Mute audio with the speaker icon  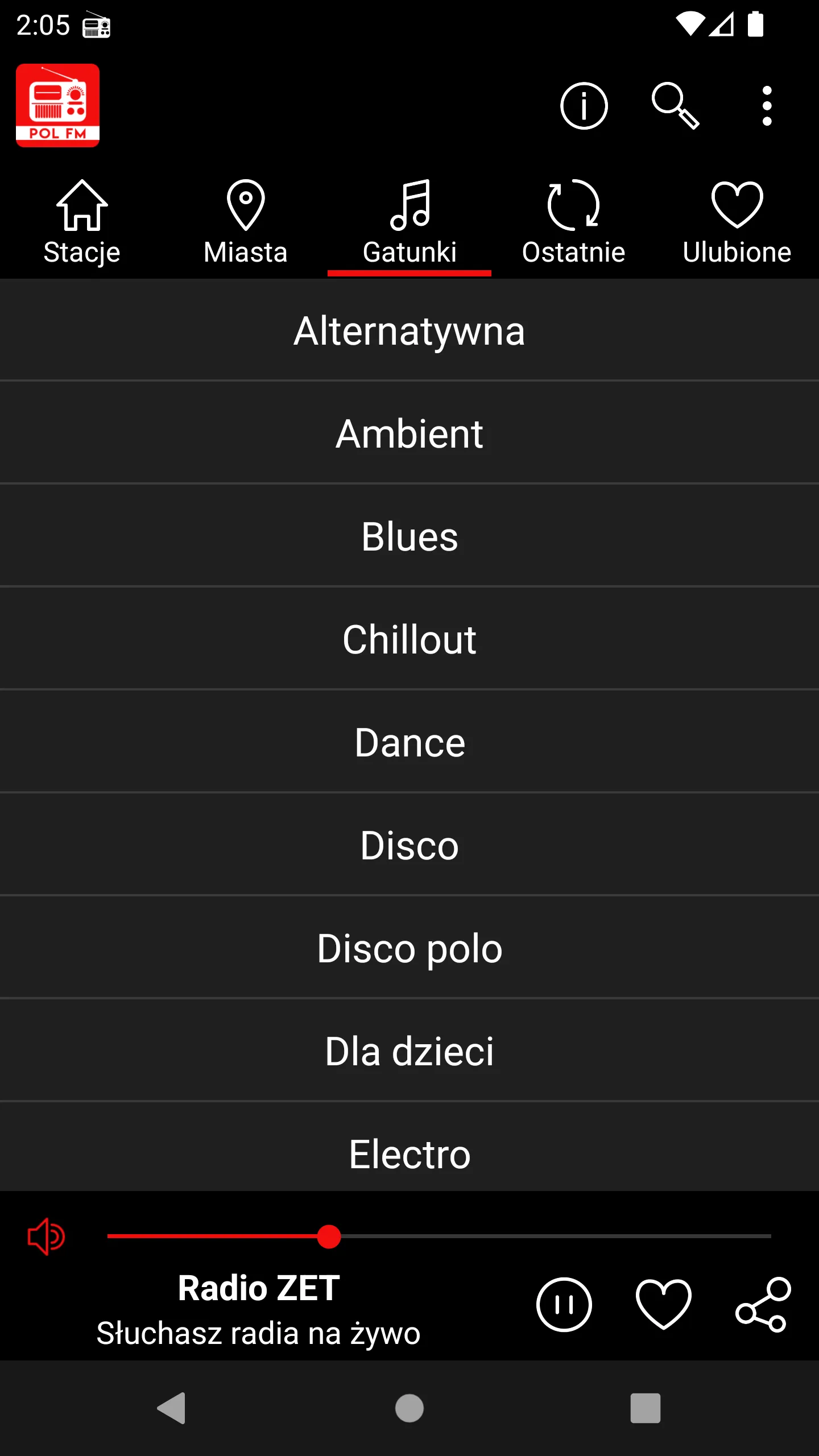[x=47, y=1236]
